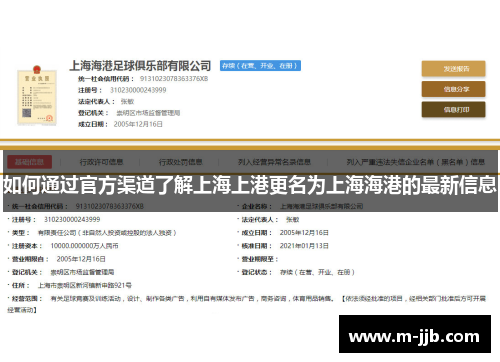Click the company title 上海海港足球俱乐部有限公司
Viewport: 500px width, 362px height.
tap(140, 66)
